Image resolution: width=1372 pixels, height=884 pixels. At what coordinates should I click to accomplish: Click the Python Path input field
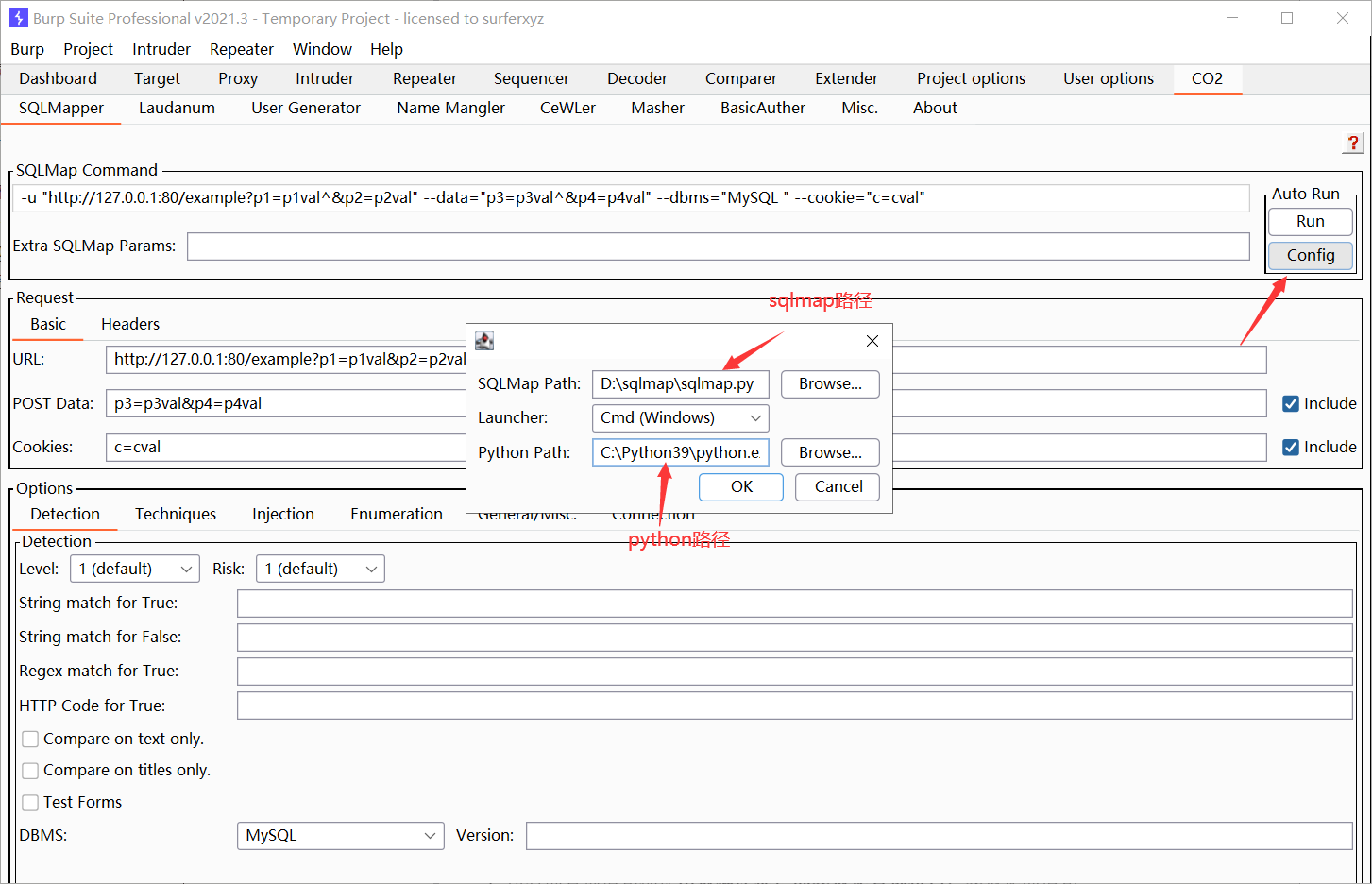click(x=680, y=452)
